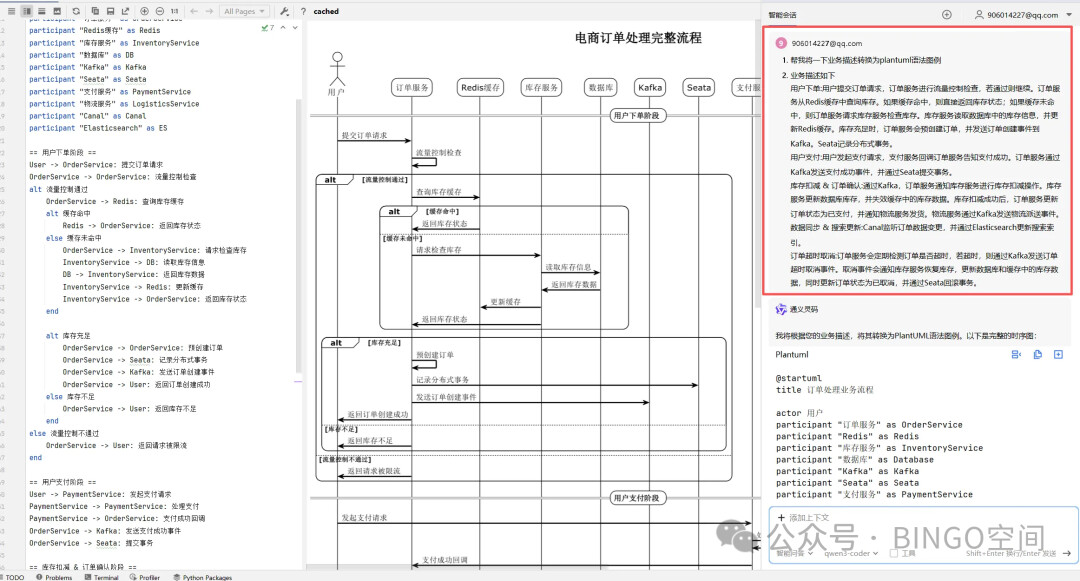Screen dimensions: 1080x581
Task: Click the 数据库 participant box
Action: 601,87
